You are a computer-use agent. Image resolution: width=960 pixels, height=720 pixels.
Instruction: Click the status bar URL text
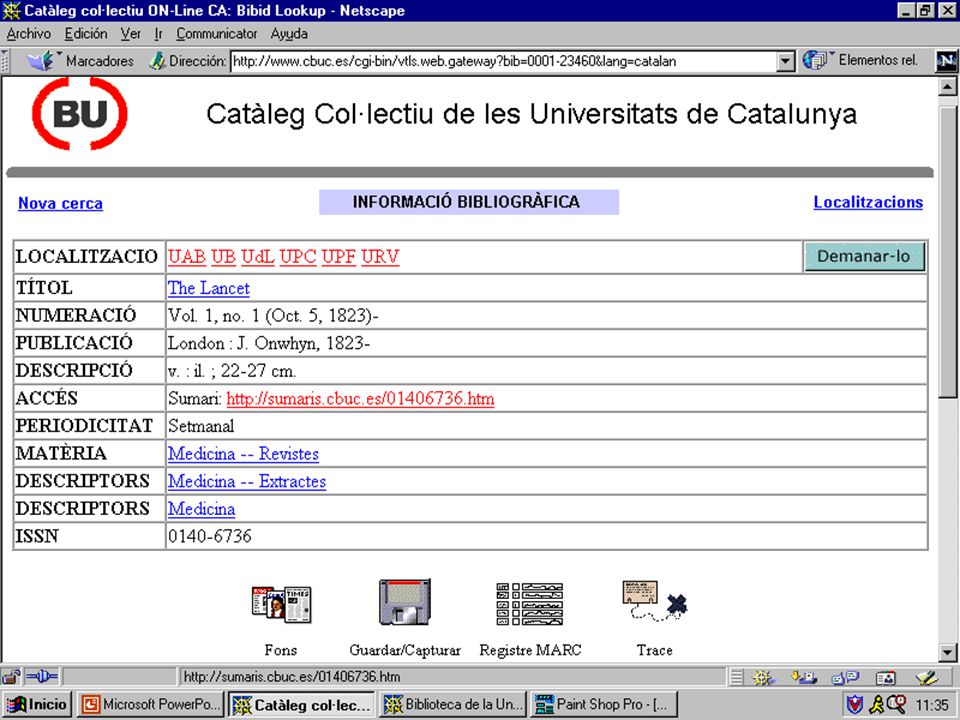pyautogui.click(x=292, y=677)
